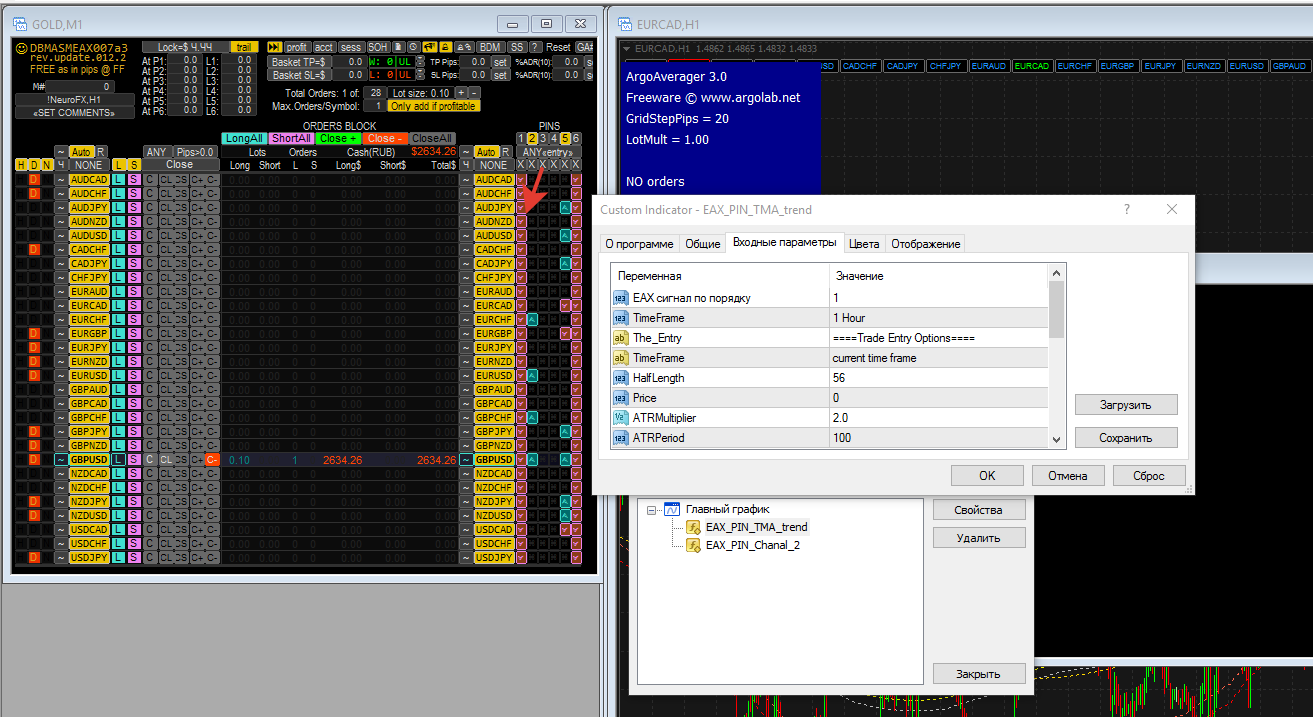Open the current time frame value cell
The width and height of the screenshot is (1313, 717).
tap(938, 358)
